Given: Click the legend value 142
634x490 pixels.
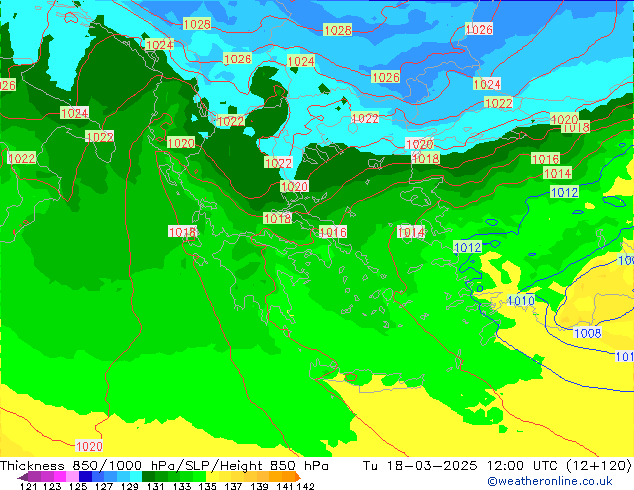Looking at the screenshot, I should coord(306,486).
